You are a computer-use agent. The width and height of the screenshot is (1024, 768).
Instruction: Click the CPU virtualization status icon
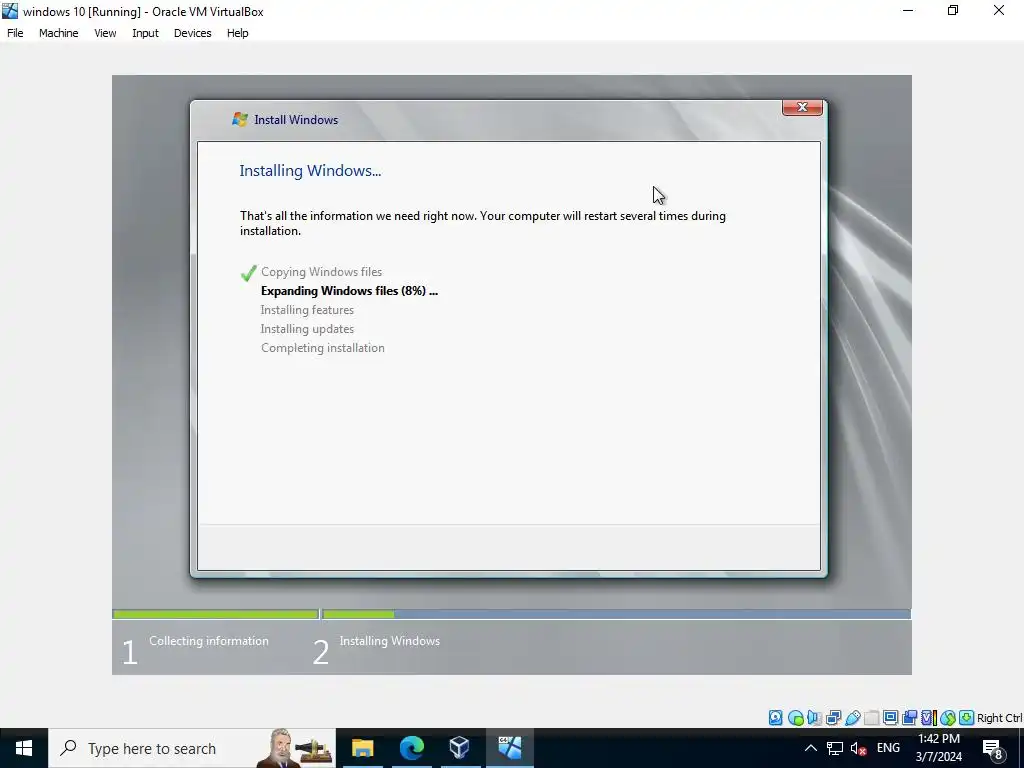(x=929, y=718)
